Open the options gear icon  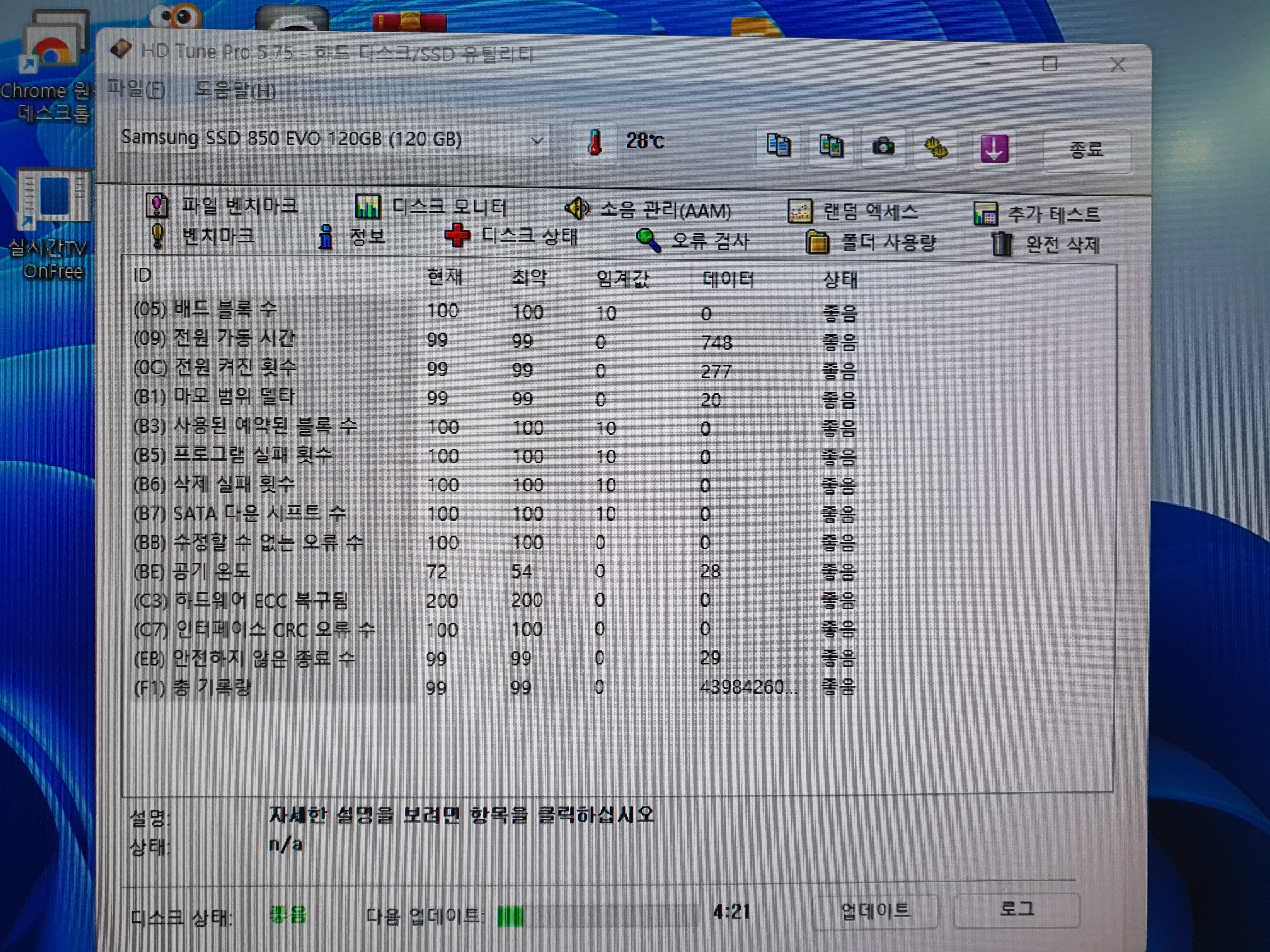[936, 149]
